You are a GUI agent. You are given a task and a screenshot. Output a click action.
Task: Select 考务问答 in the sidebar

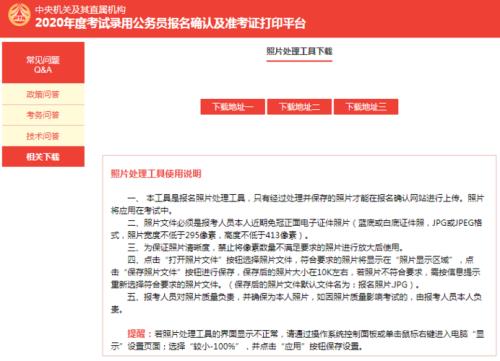pos(43,115)
